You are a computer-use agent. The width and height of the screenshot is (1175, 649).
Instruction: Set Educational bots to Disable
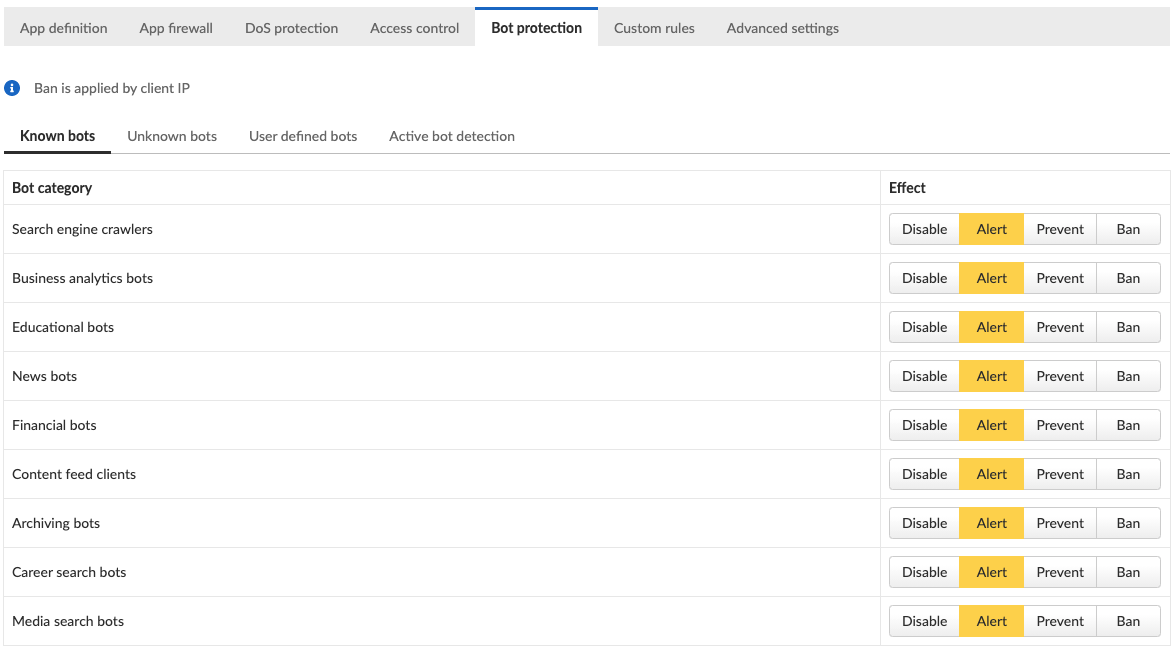924,327
